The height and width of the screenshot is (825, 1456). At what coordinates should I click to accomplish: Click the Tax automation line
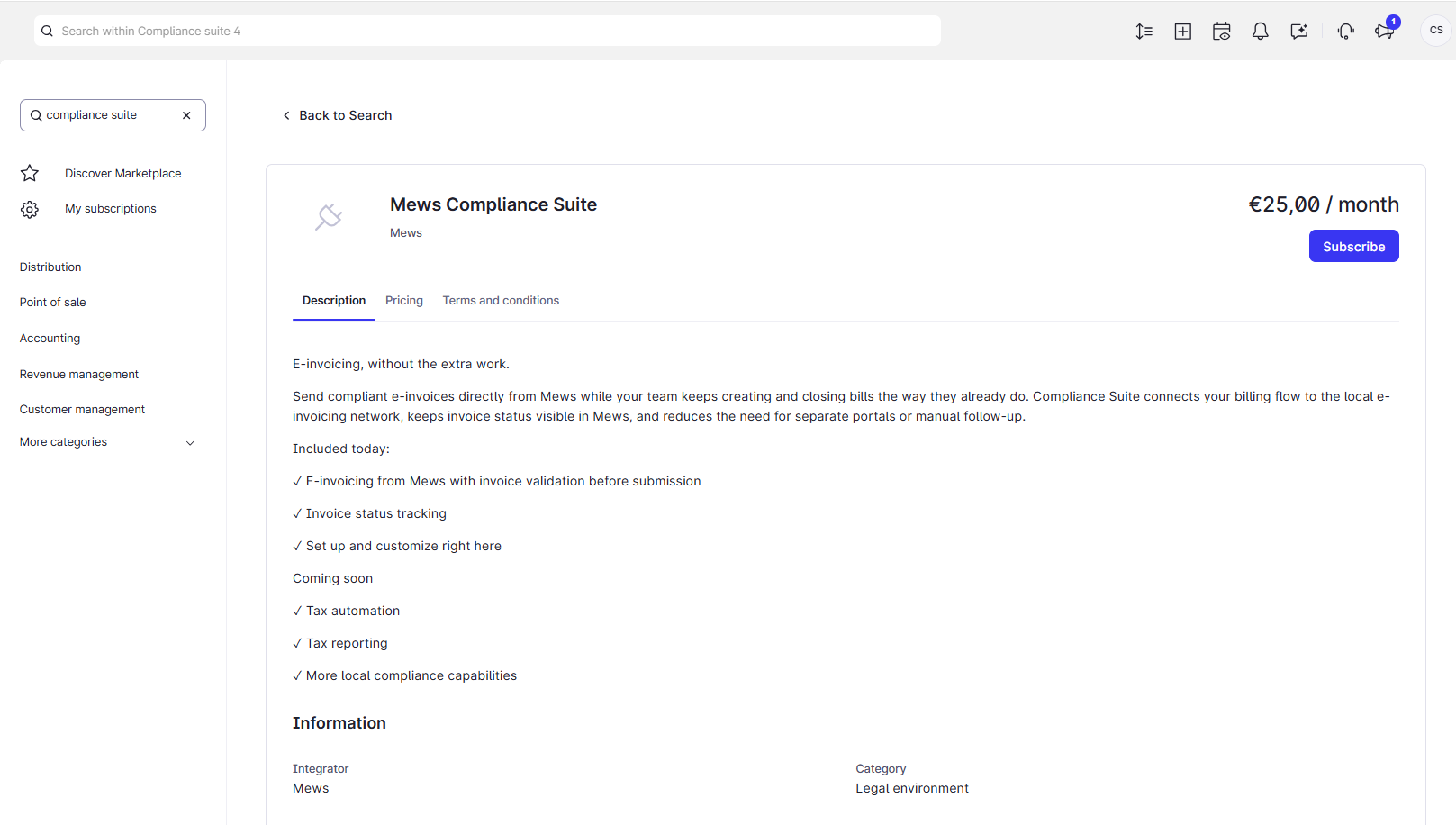[347, 611]
